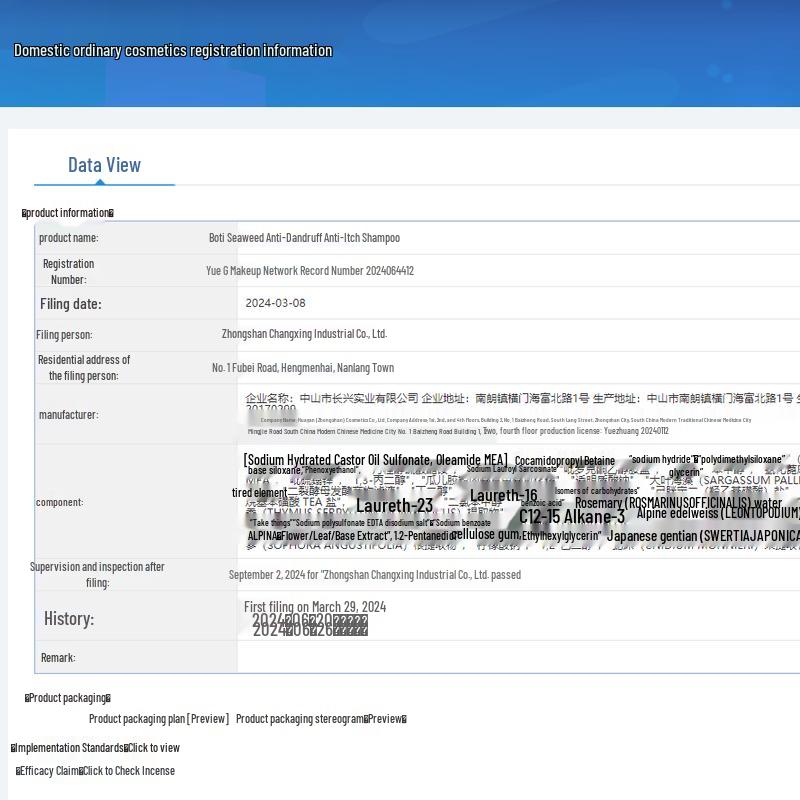Viewport: 800px width, 800px height.
Task: Click the 'Yue G Makeup Network Record Number 2024064412' value
Action: [x=310, y=270]
